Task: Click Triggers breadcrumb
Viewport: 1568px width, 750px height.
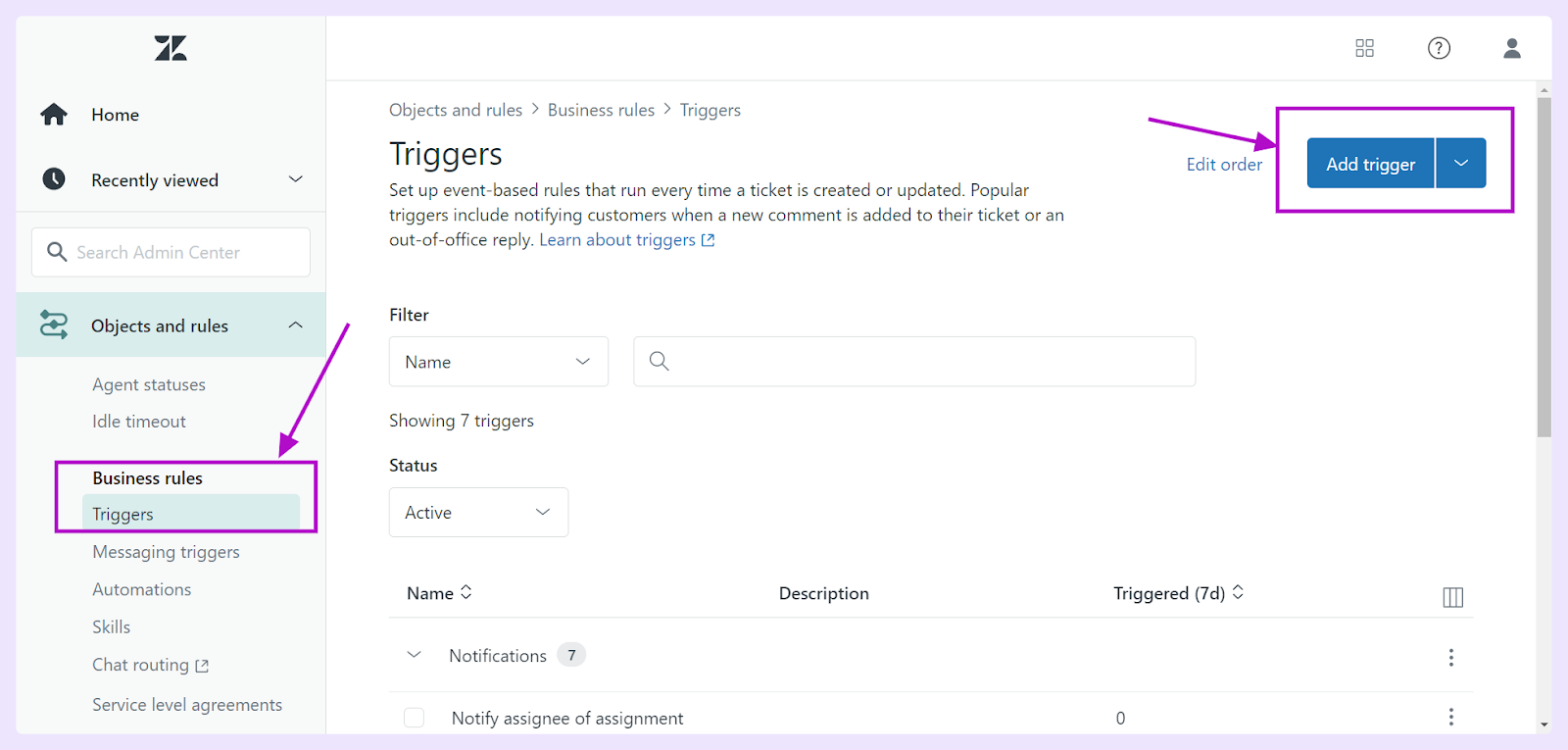Action: pyautogui.click(x=710, y=110)
